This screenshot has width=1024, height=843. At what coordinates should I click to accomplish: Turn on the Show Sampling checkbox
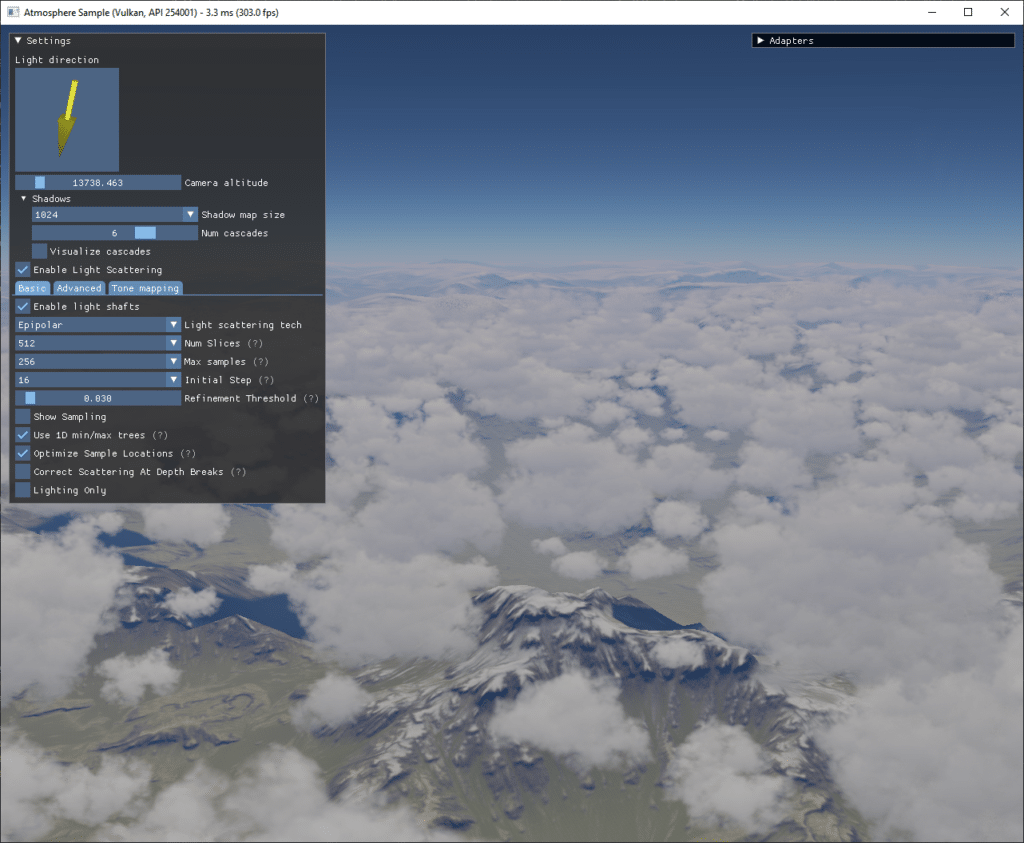point(23,417)
